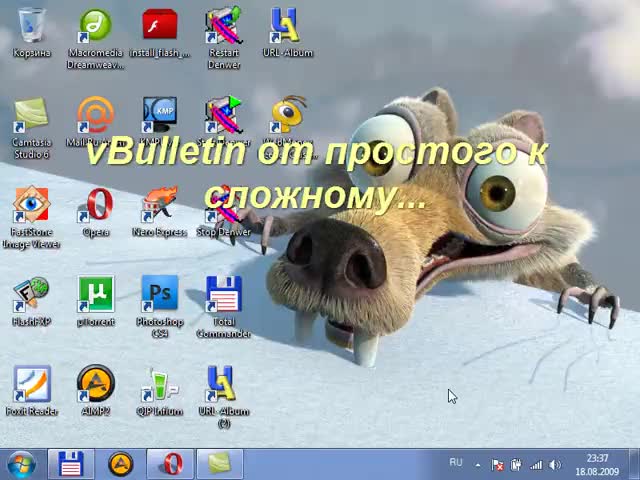The width and height of the screenshot is (640, 480).
Task: Click the WebMoney Keeper ant icon
Action: tap(288, 114)
